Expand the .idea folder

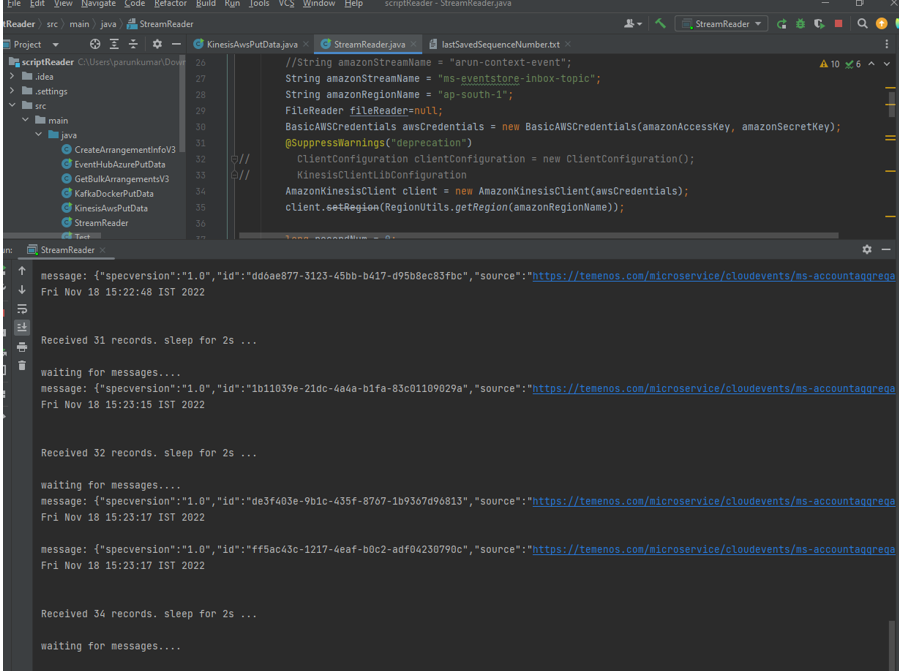(x=13, y=76)
